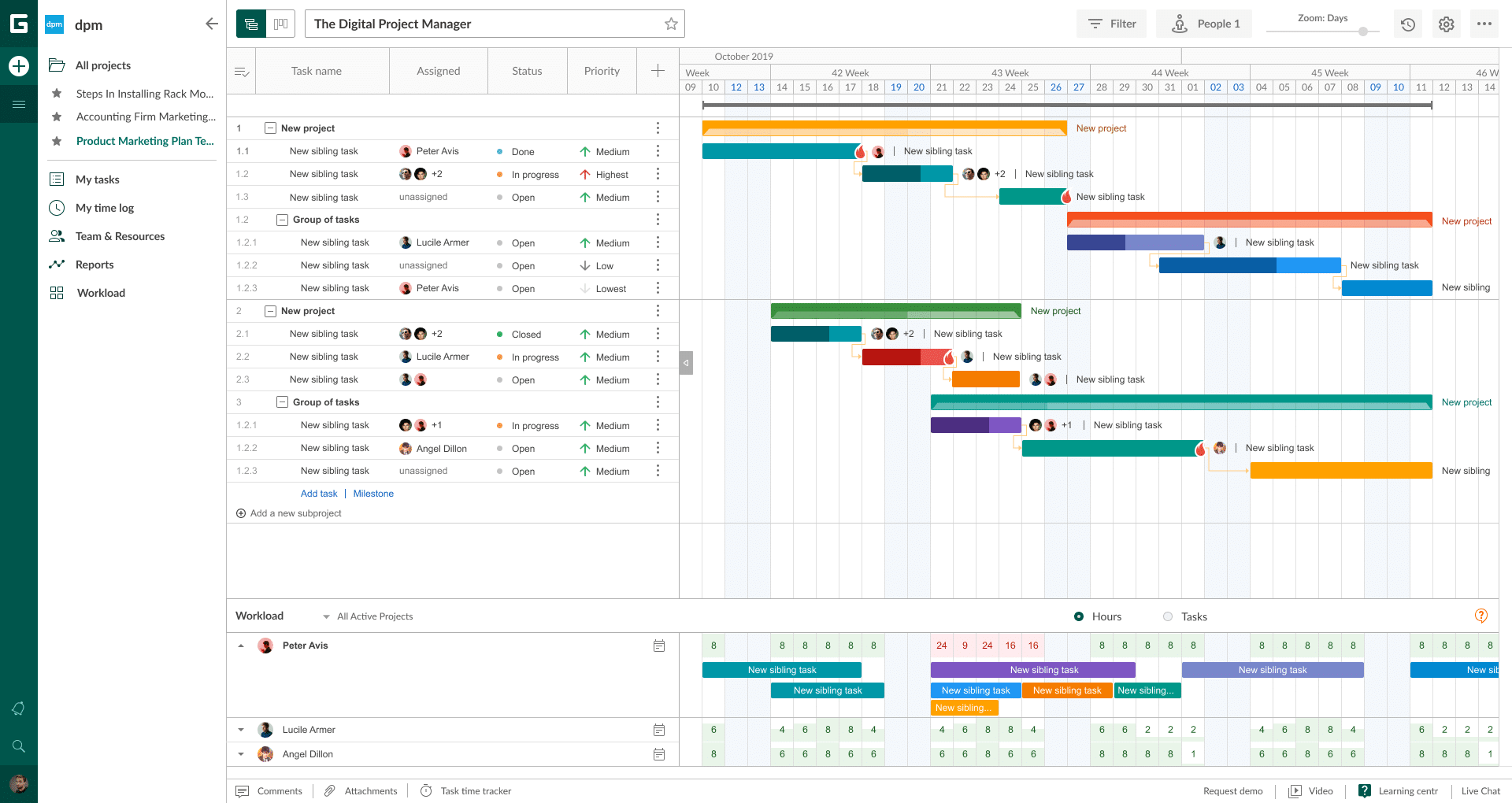This screenshot has width=1512, height=803.
Task: Add a new column with plus icon
Action: 658,70
